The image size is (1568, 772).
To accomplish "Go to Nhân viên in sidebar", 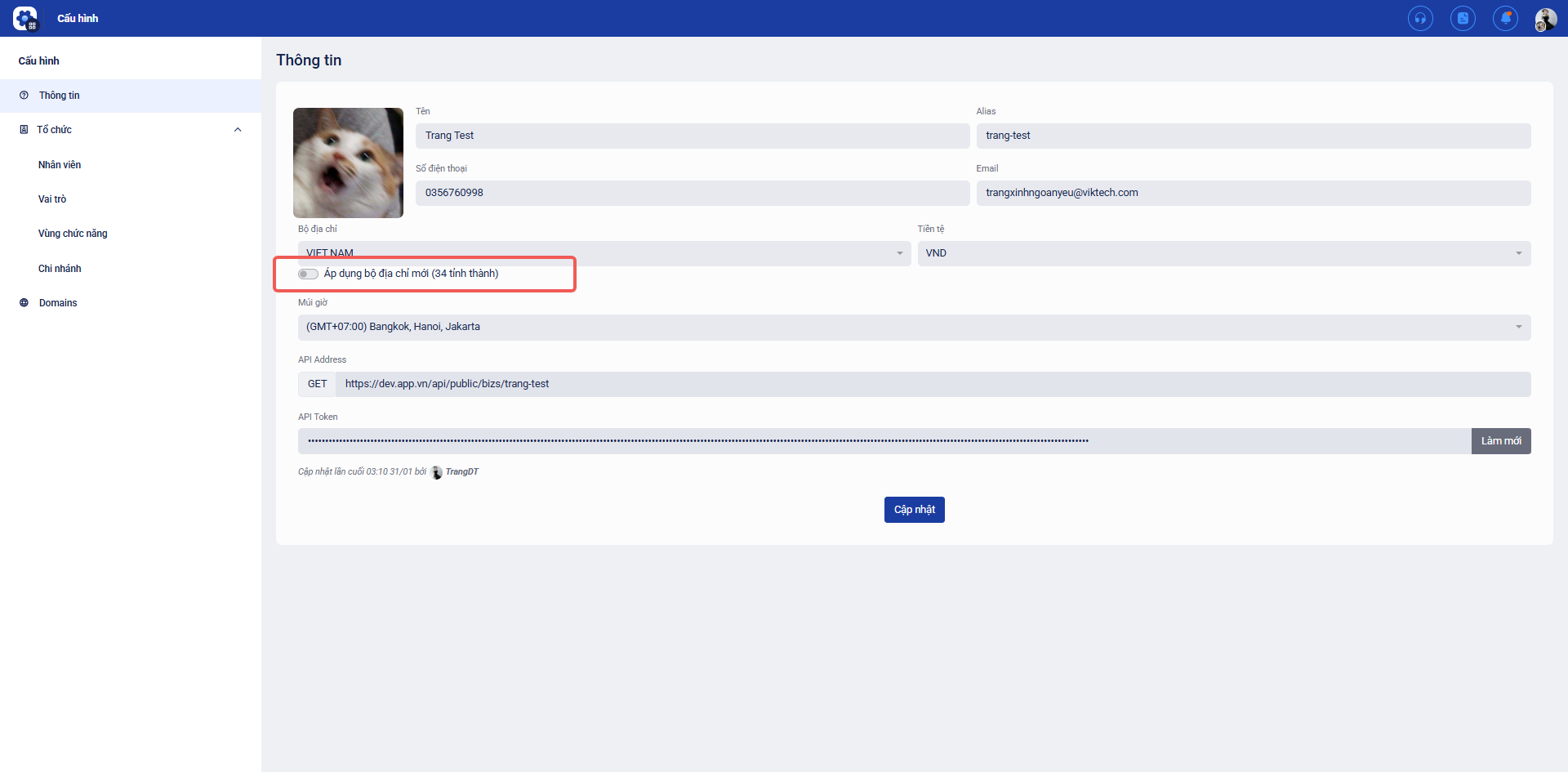I will click(x=60, y=165).
